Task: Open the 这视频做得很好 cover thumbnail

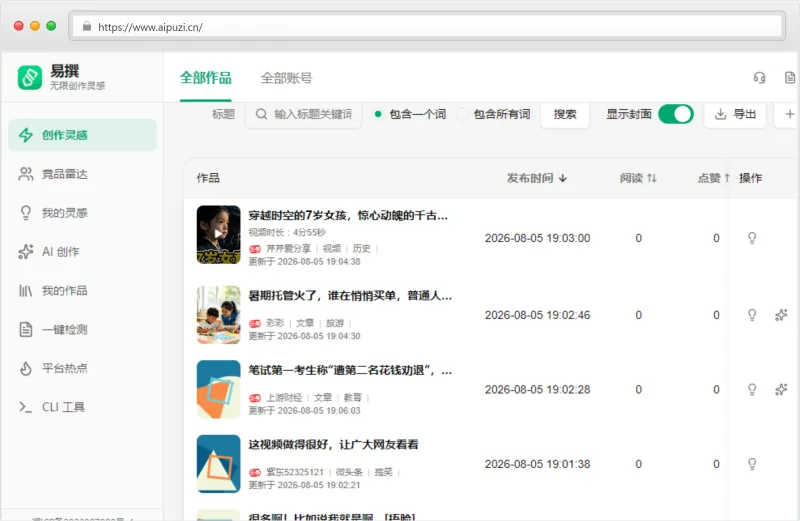Action: tap(218, 464)
